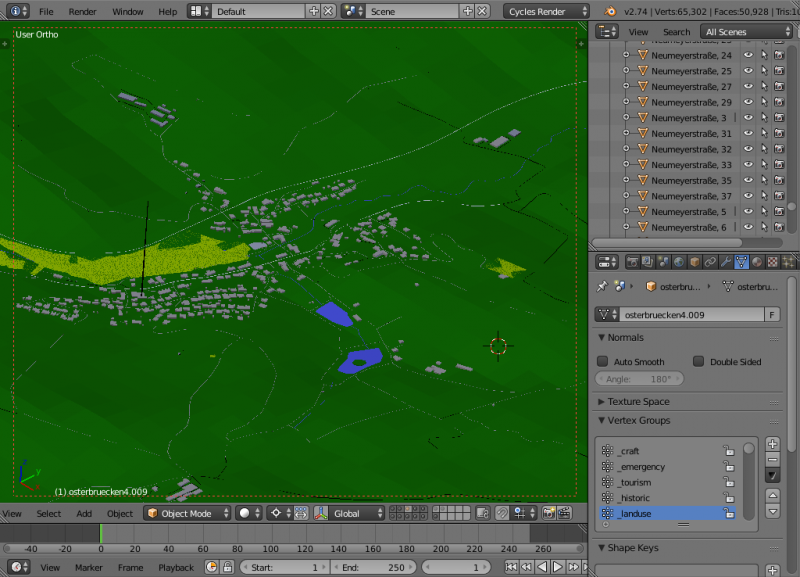
Task: Remove the selected vertex group with the minus button
Action: point(773,460)
